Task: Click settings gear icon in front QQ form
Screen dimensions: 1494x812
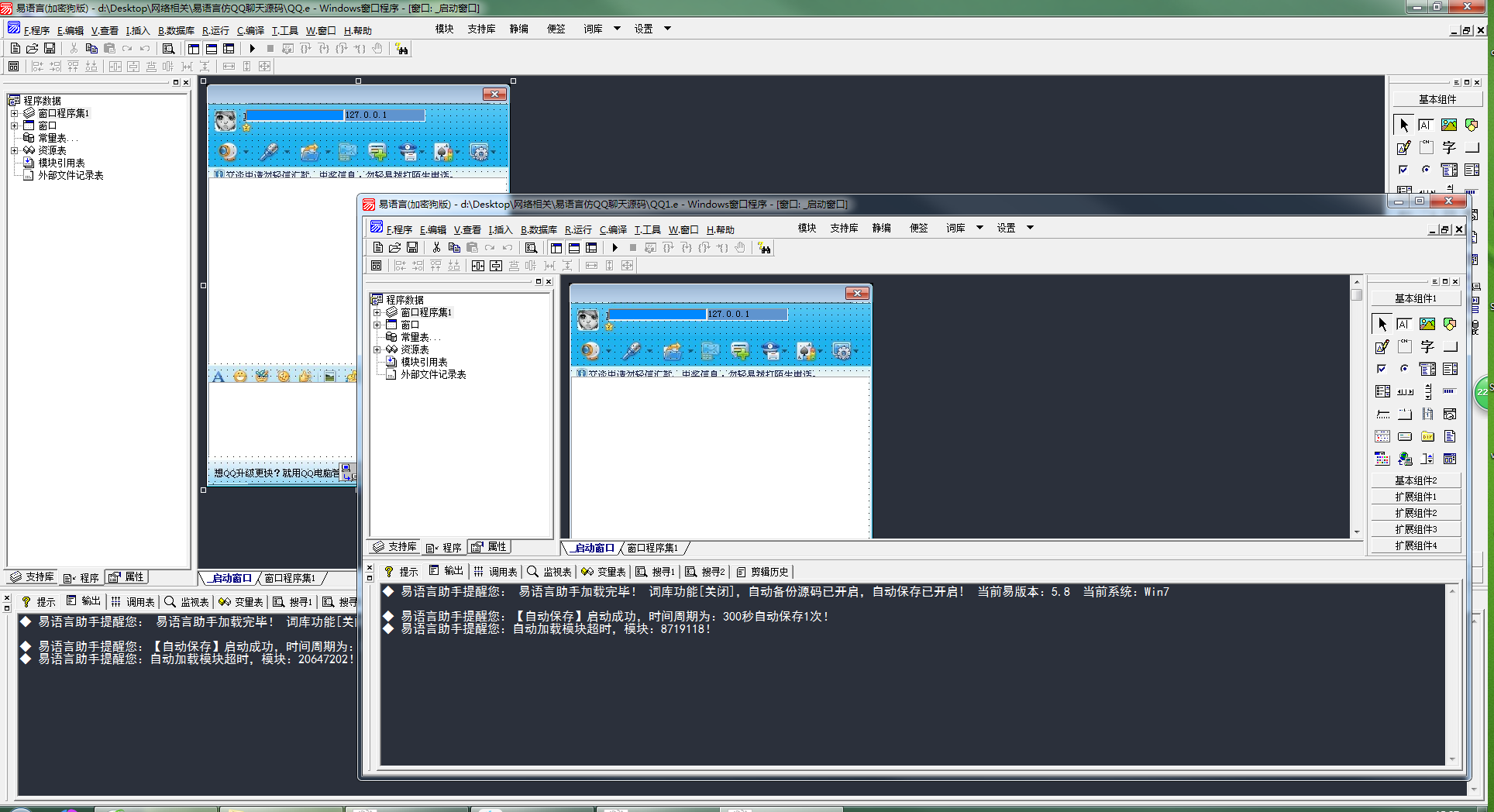Action: tap(842, 351)
